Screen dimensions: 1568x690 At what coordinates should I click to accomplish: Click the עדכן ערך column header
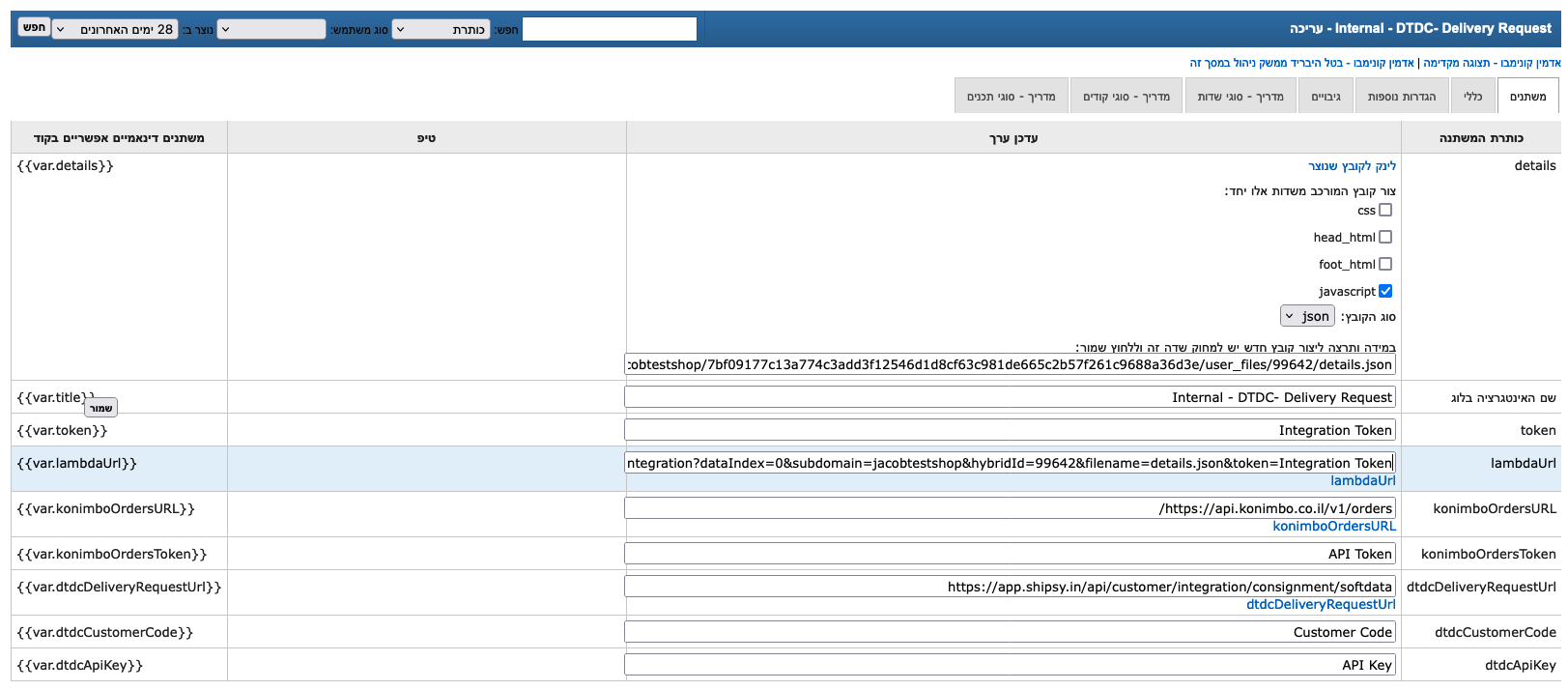point(1013,138)
